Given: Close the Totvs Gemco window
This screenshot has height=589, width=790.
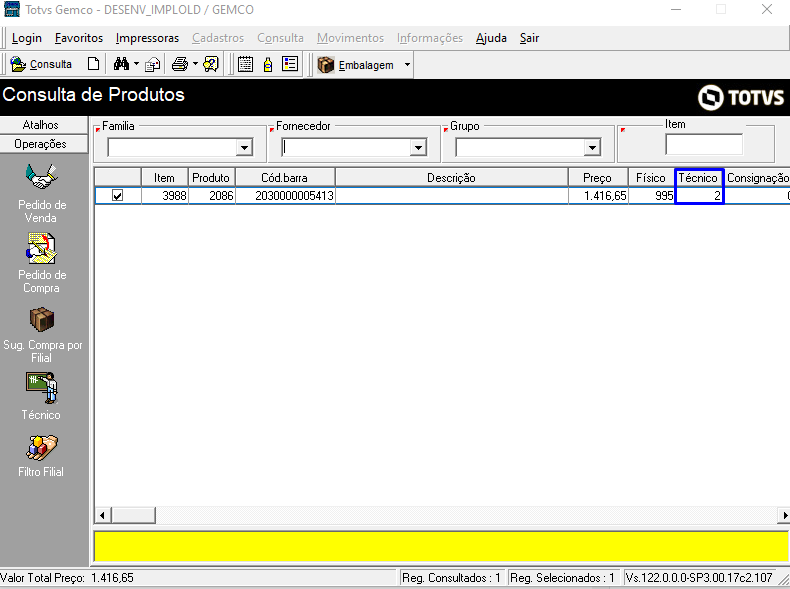Looking at the screenshot, I should click(x=767, y=9).
